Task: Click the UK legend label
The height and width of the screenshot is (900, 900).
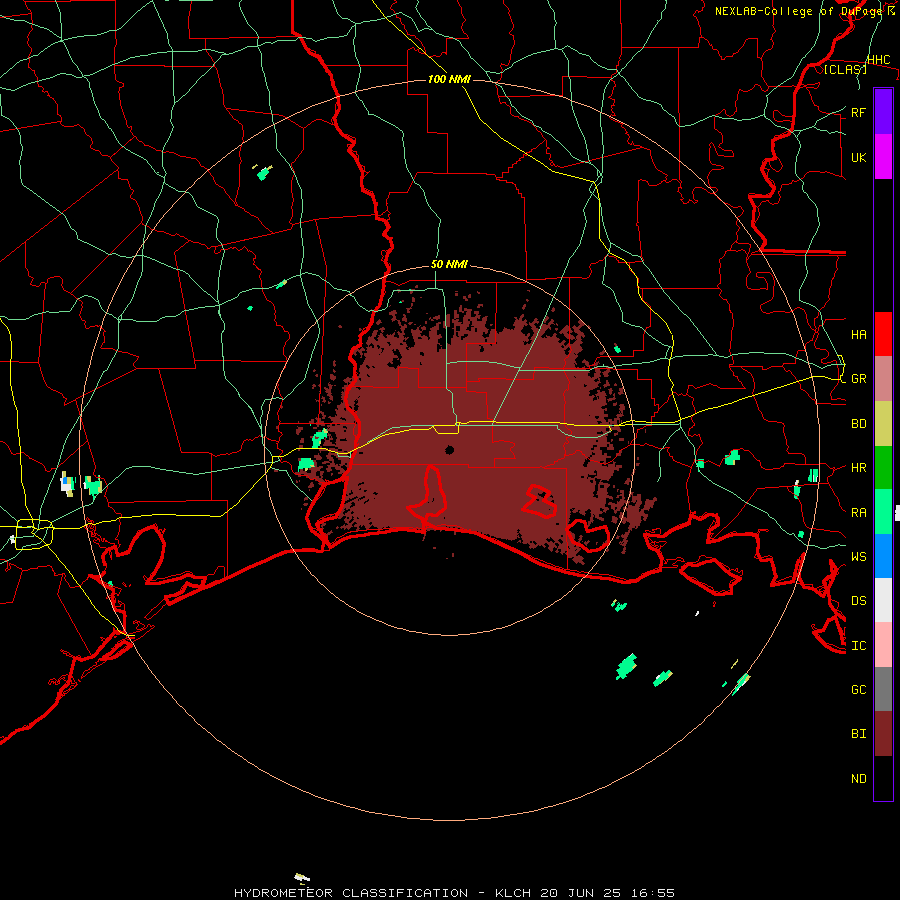Action: coord(858,157)
